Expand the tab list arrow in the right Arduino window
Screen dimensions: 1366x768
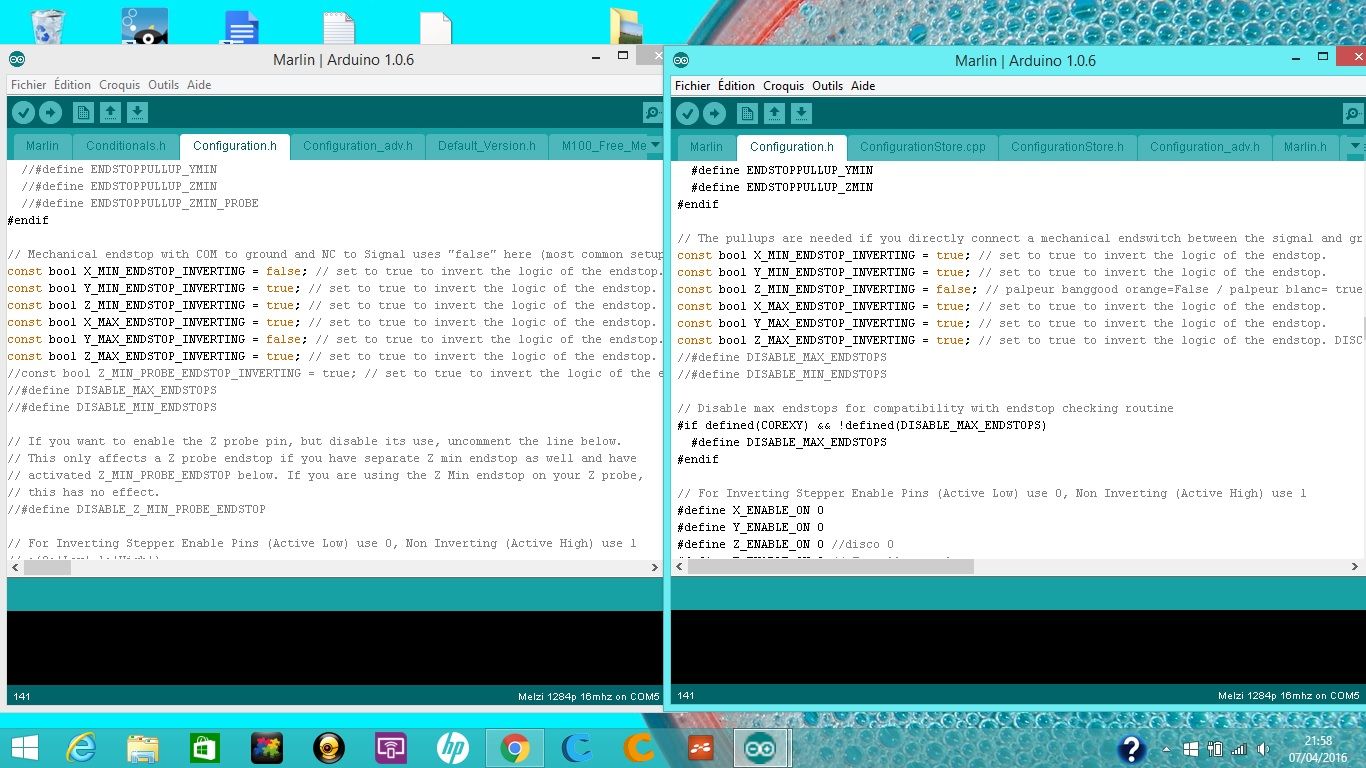click(x=1355, y=146)
